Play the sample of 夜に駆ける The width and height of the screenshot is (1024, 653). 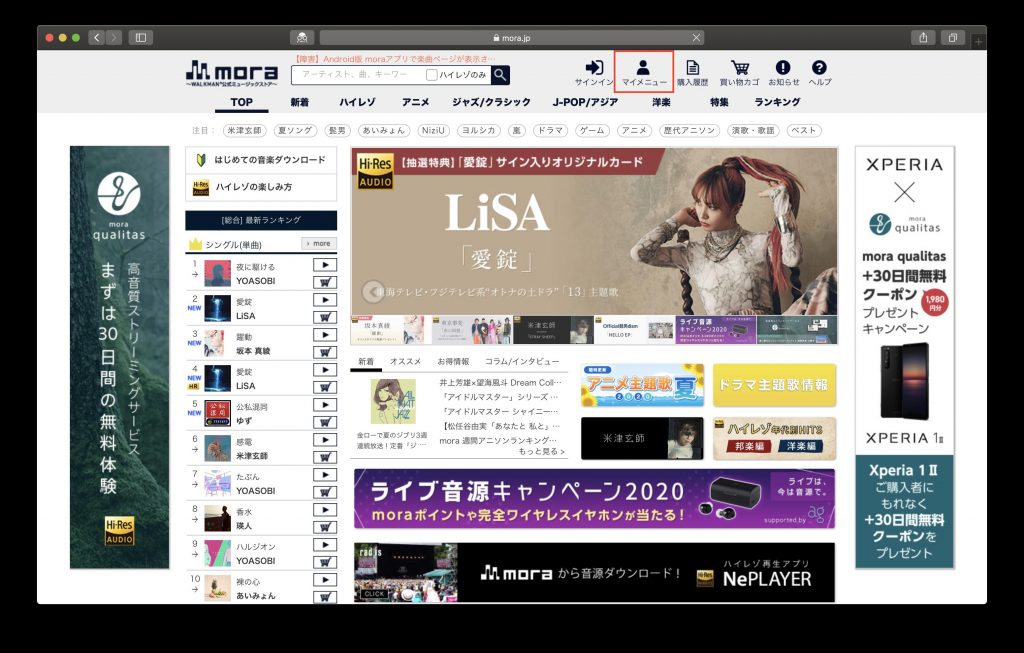(325, 264)
